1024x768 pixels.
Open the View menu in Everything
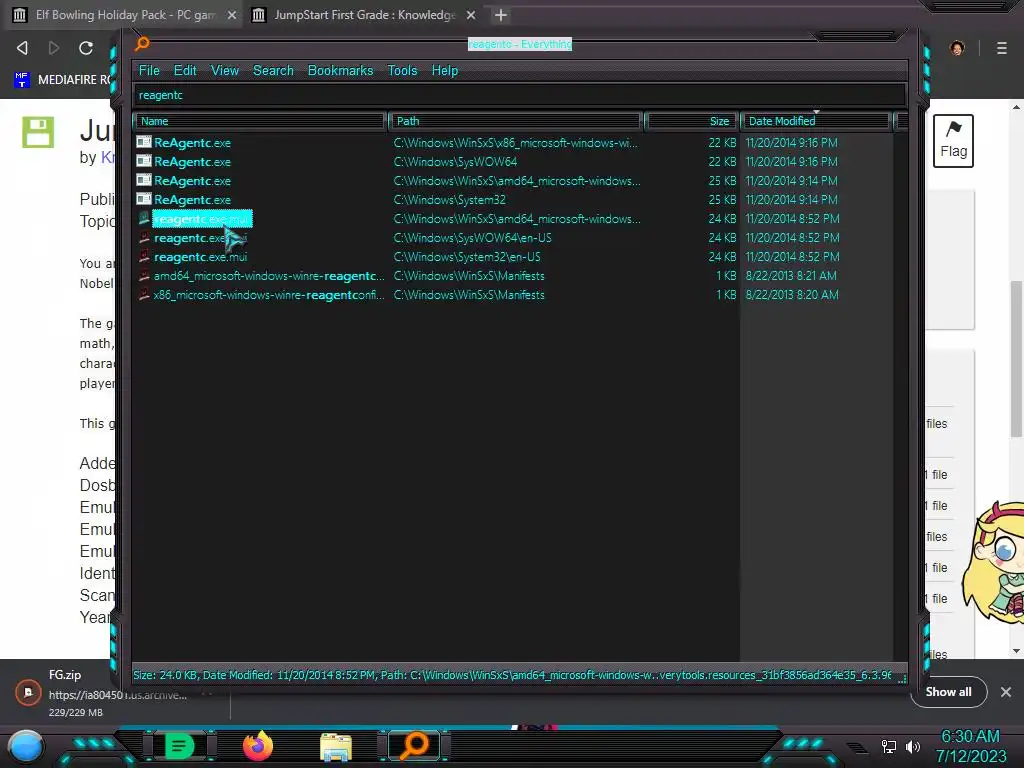(x=225, y=71)
